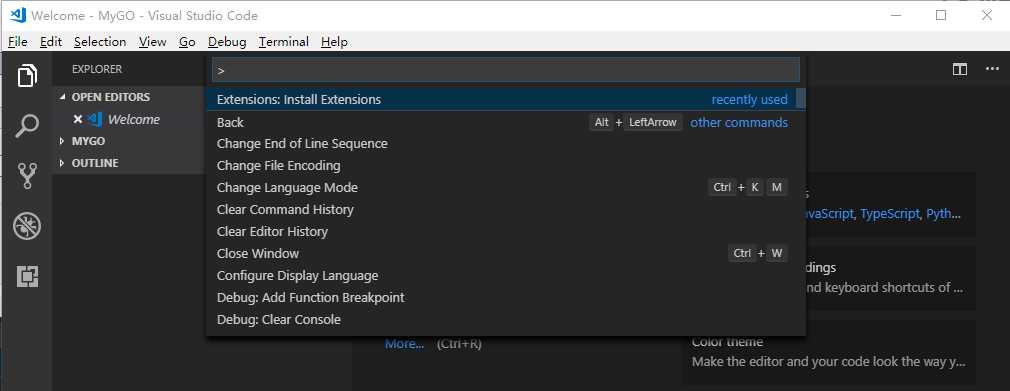
Task: Open the Source Control view icon
Action: click(27, 175)
